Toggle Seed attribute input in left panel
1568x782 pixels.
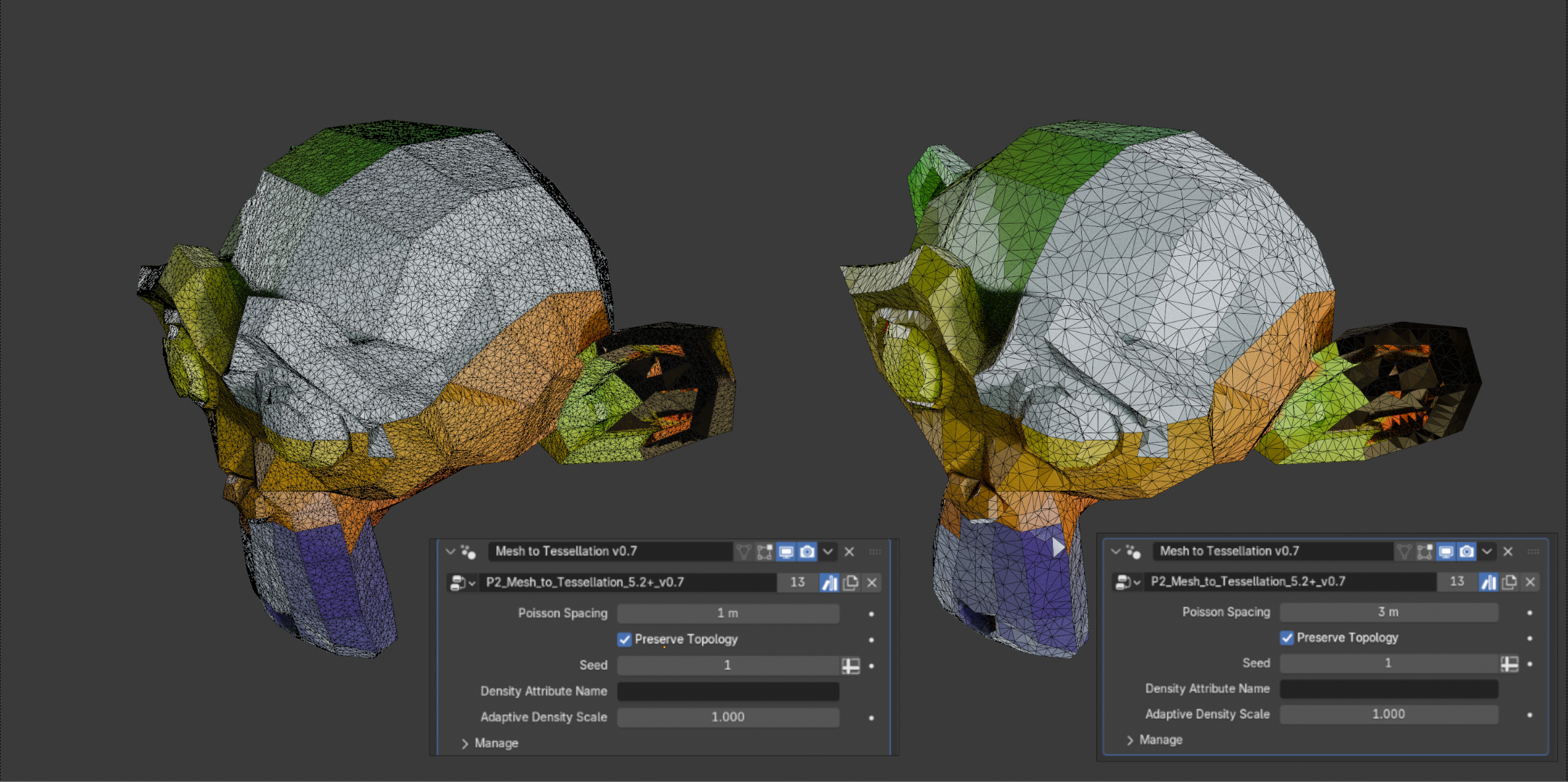point(850,665)
